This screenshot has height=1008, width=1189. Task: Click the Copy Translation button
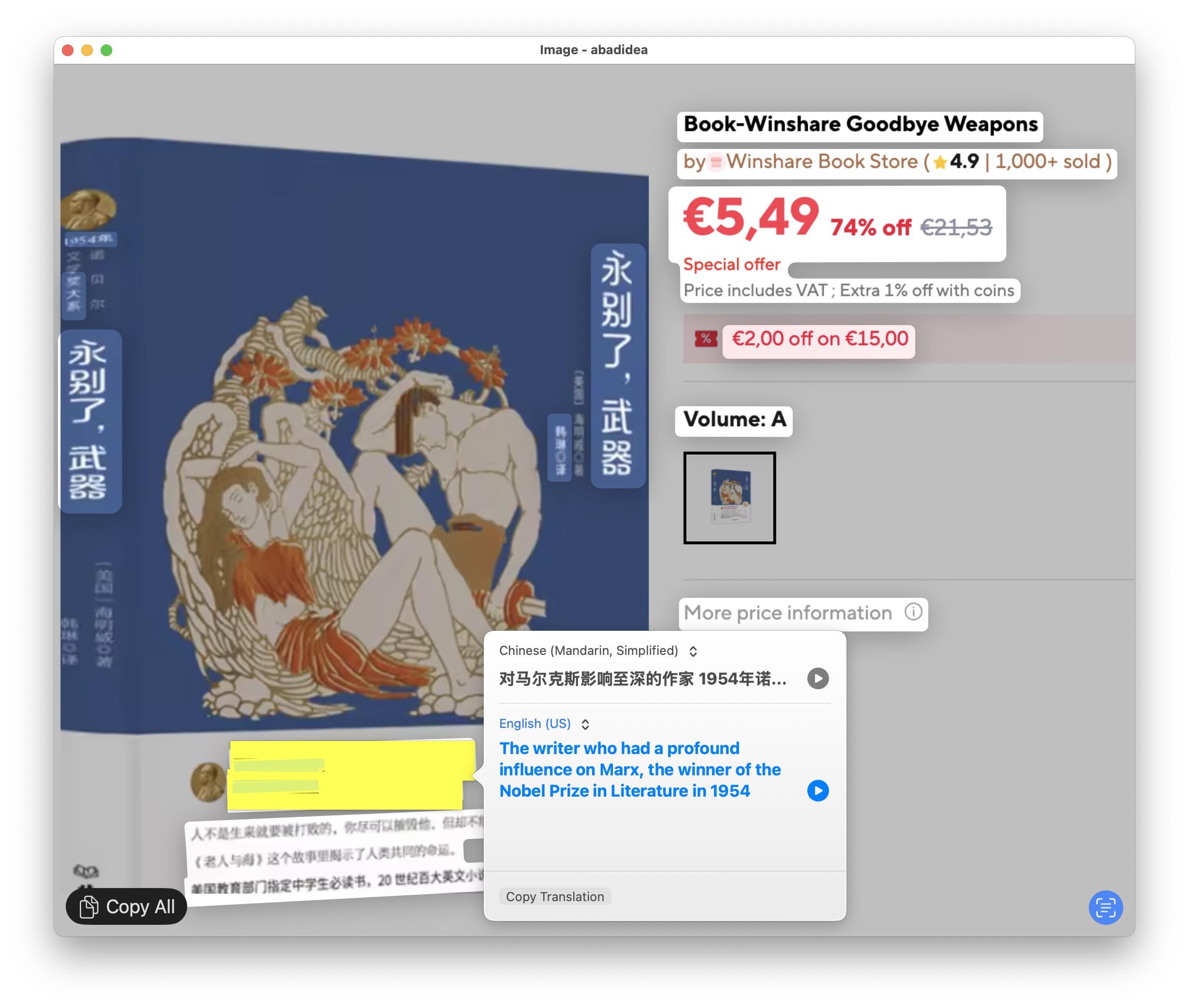tap(555, 896)
